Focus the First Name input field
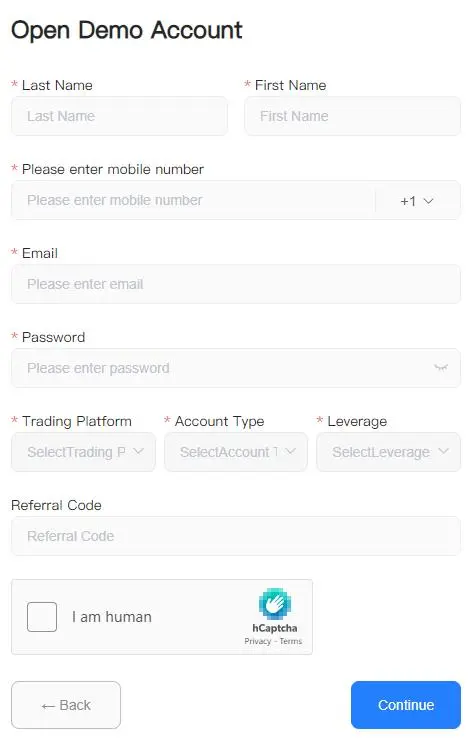The width and height of the screenshot is (474, 746). [x=353, y=116]
